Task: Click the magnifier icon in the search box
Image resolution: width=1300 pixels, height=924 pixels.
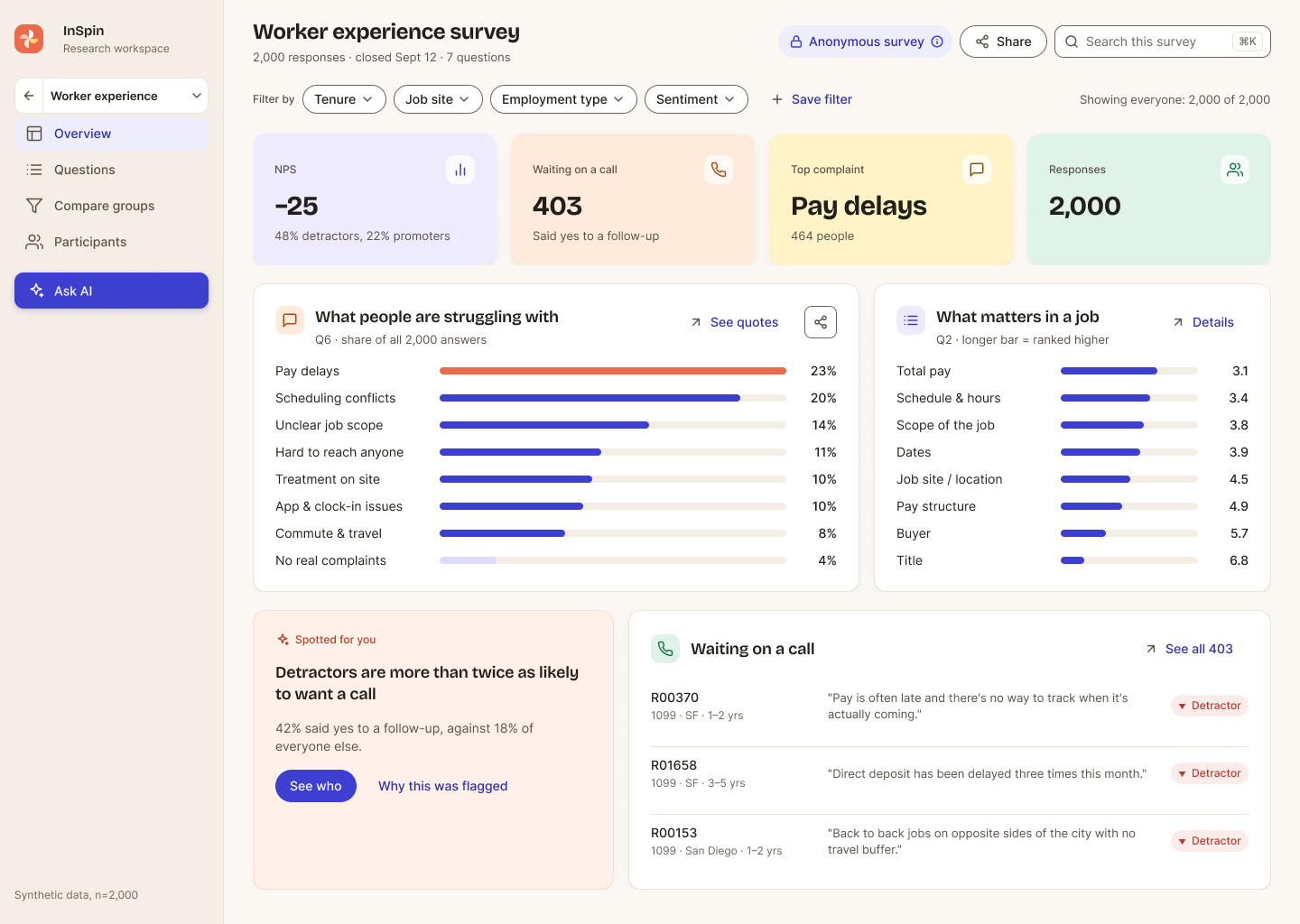Action: click(x=1072, y=42)
